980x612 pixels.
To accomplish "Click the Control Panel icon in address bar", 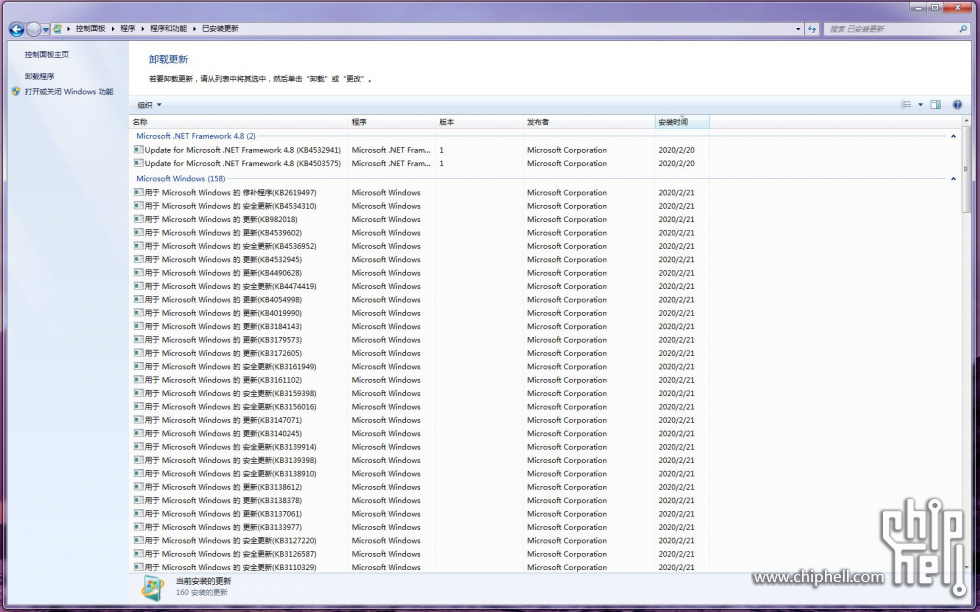I will [58, 28].
